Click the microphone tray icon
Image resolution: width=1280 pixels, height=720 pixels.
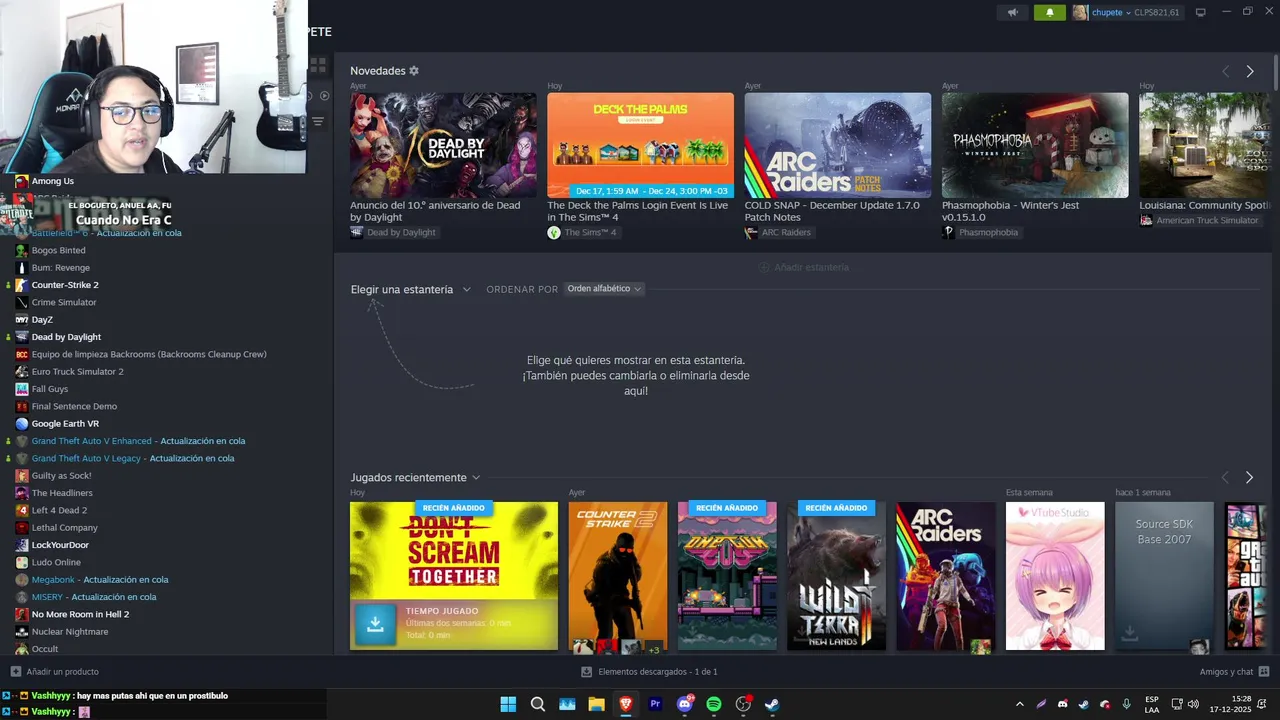pos(1126,704)
